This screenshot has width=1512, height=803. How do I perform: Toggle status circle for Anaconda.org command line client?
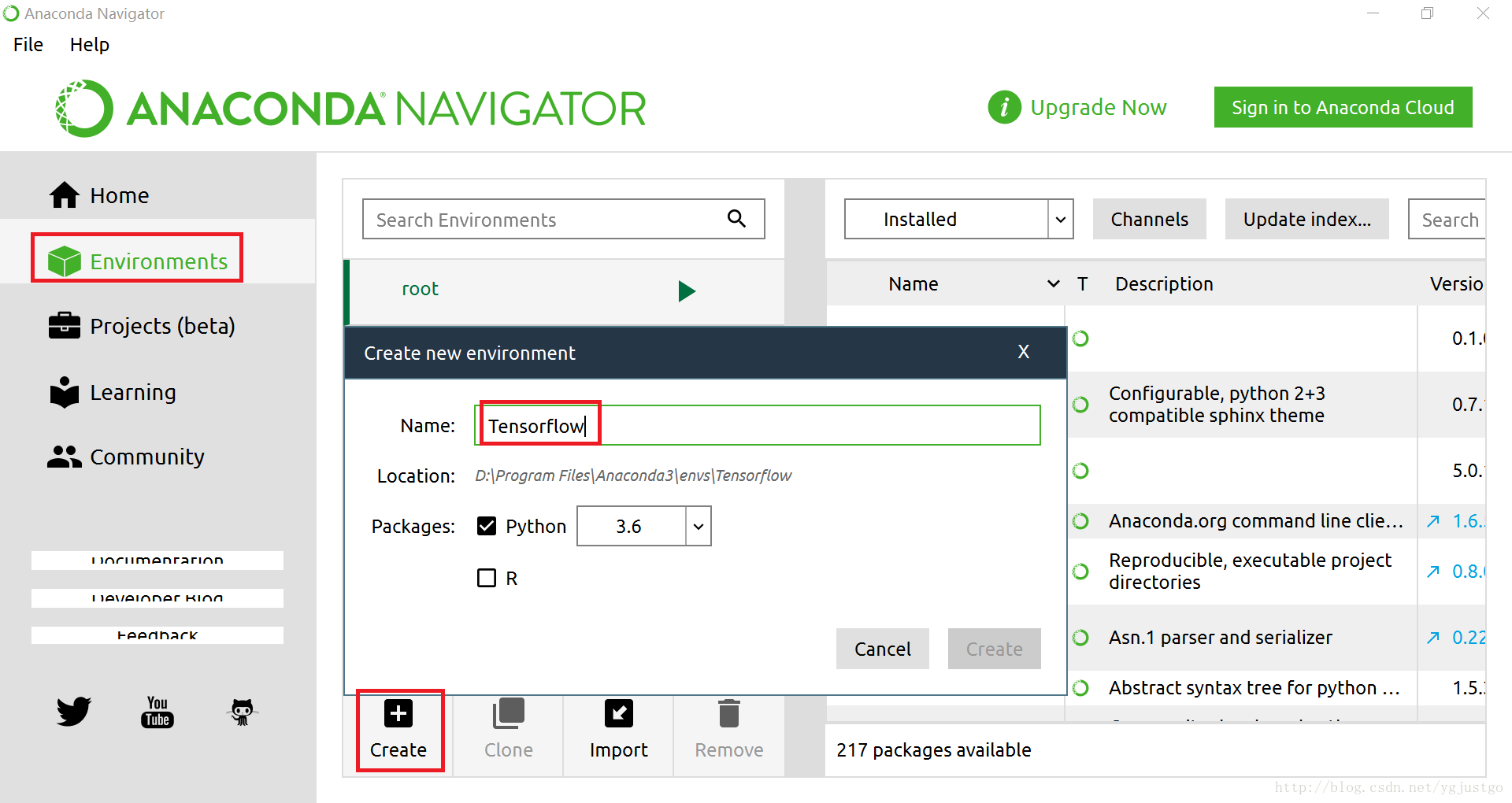pyautogui.click(x=1080, y=521)
